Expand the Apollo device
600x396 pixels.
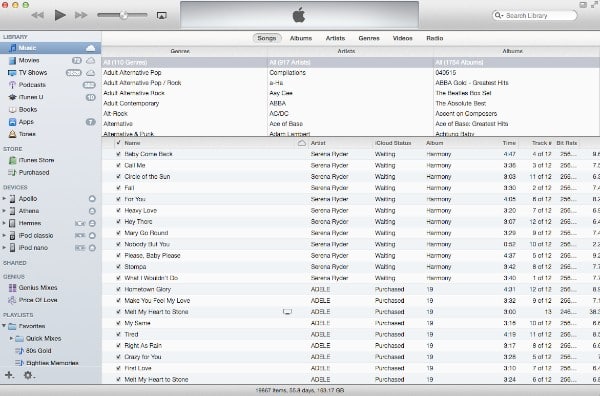coord(4,199)
